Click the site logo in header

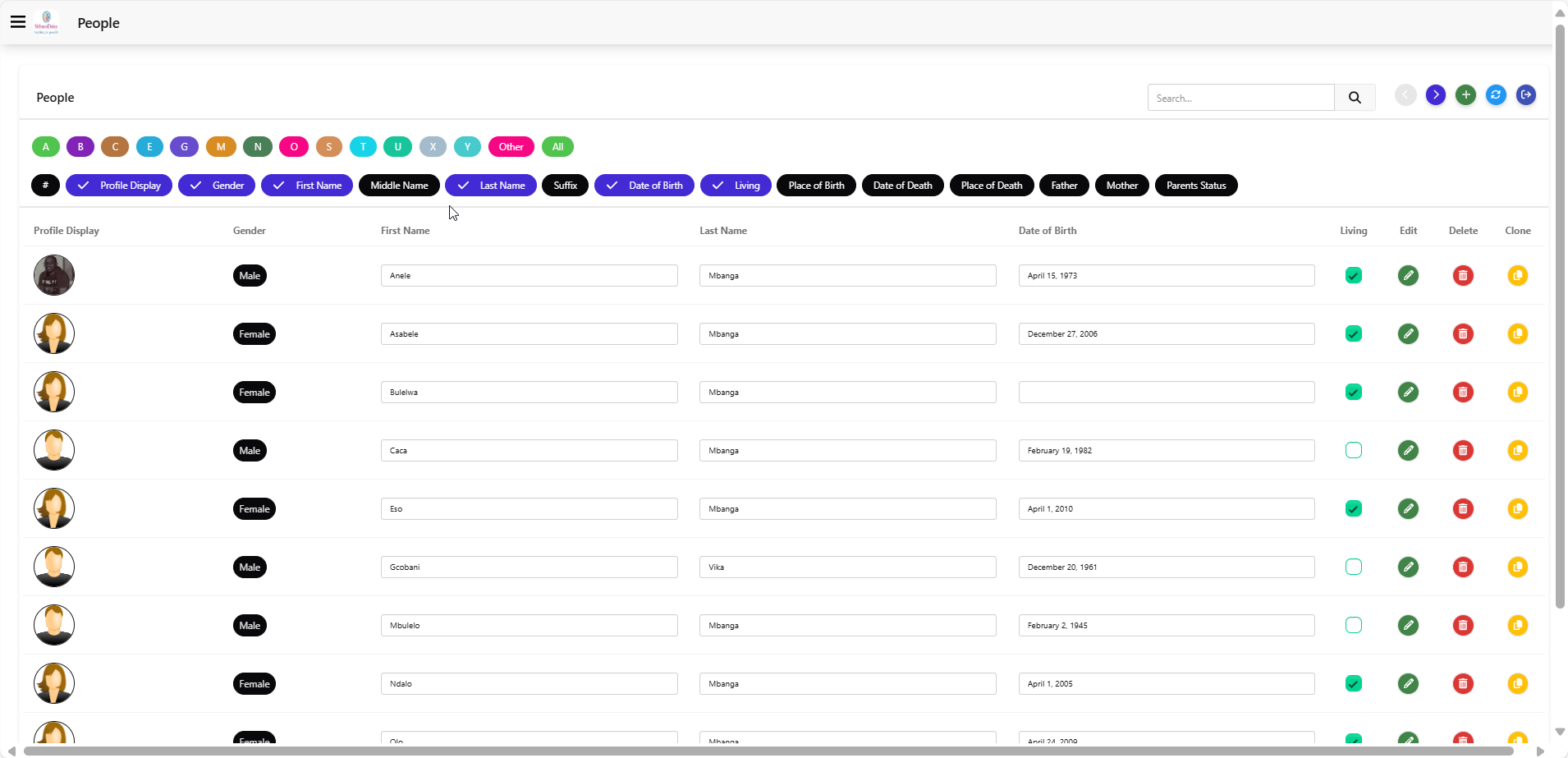[46, 22]
